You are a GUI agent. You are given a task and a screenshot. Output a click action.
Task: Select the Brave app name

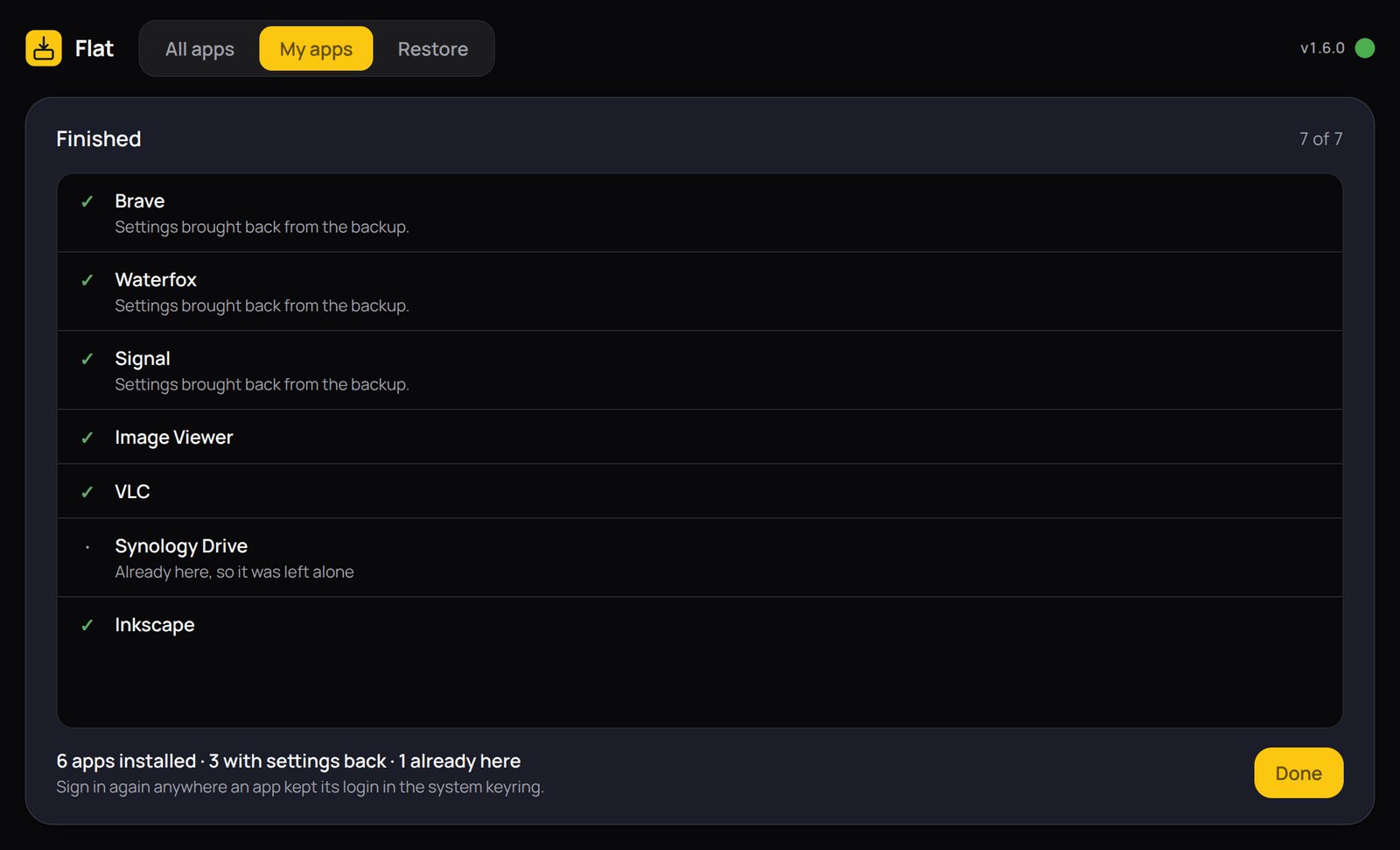140,200
